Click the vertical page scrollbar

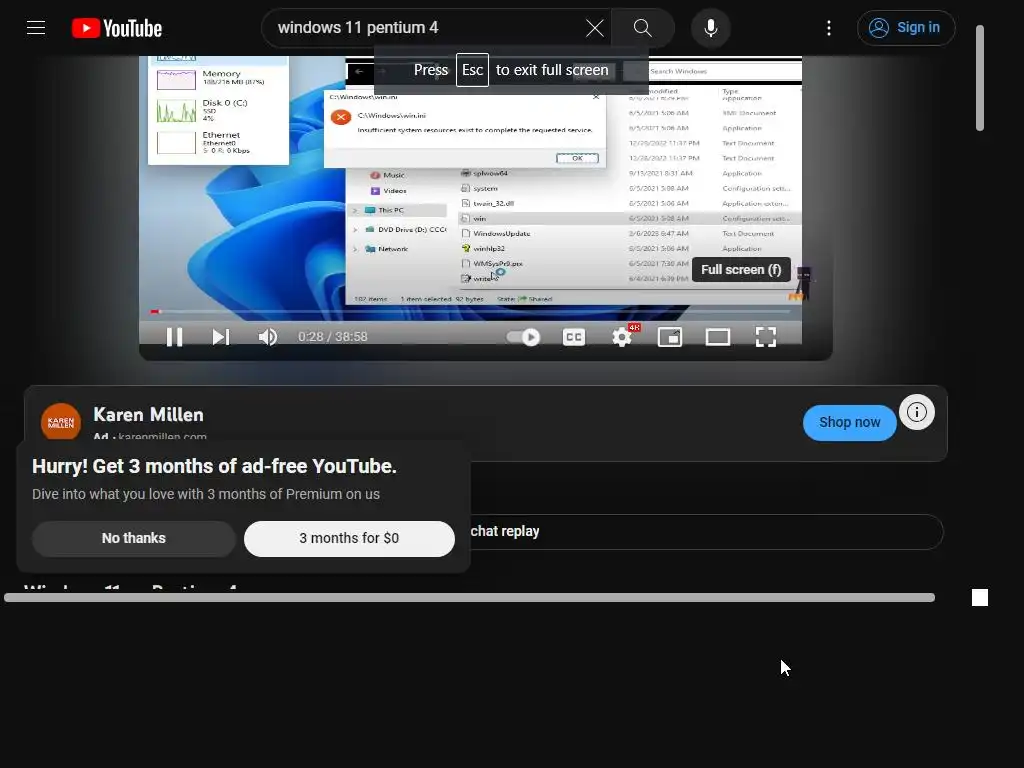pos(980,78)
